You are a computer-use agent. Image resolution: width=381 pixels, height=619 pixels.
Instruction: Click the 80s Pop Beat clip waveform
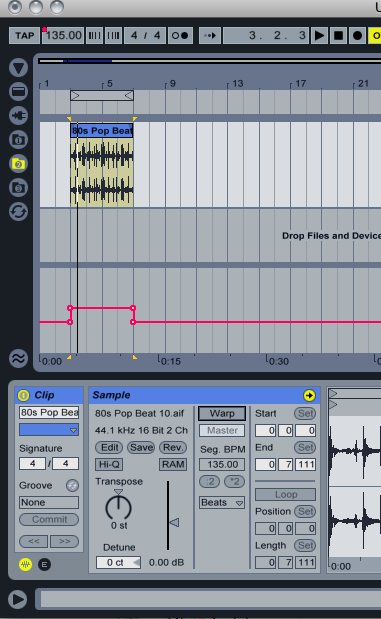click(x=102, y=172)
